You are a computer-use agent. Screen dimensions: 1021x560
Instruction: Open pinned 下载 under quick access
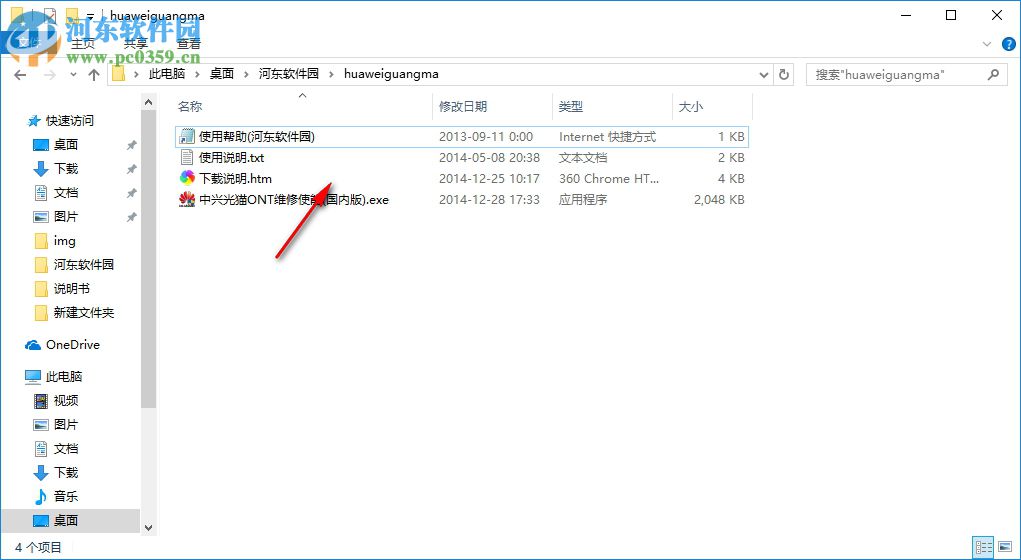coord(66,169)
